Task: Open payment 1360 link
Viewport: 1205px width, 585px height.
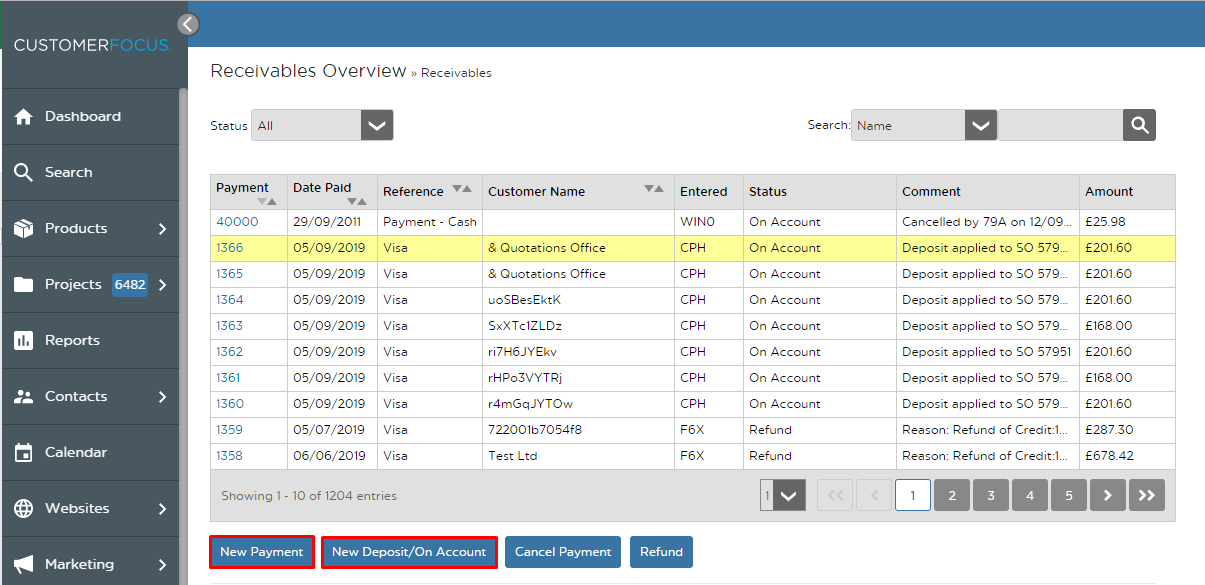Action: [x=229, y=404]
